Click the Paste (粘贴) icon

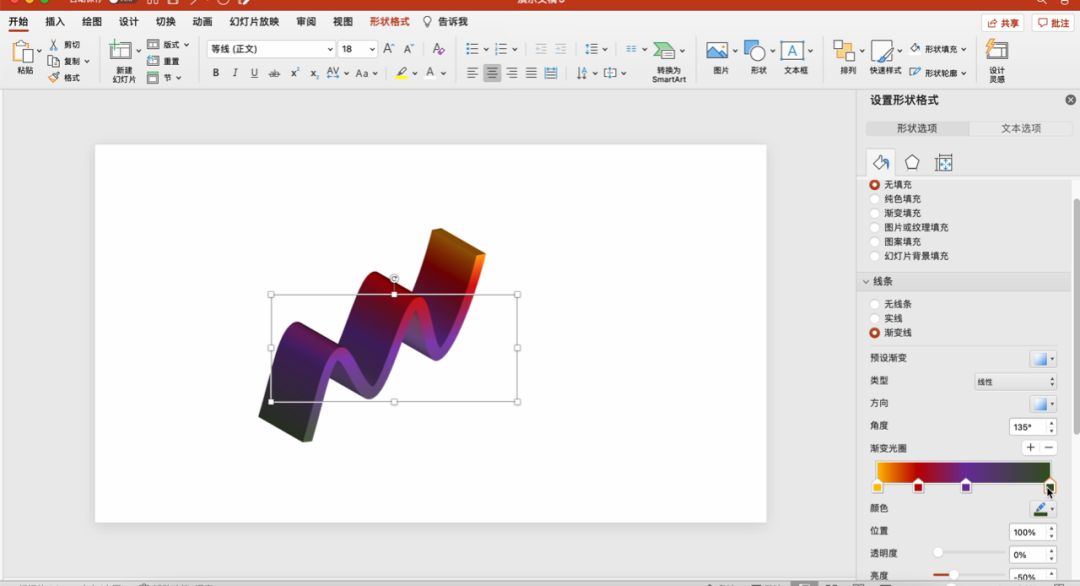(x=23, y=52)
